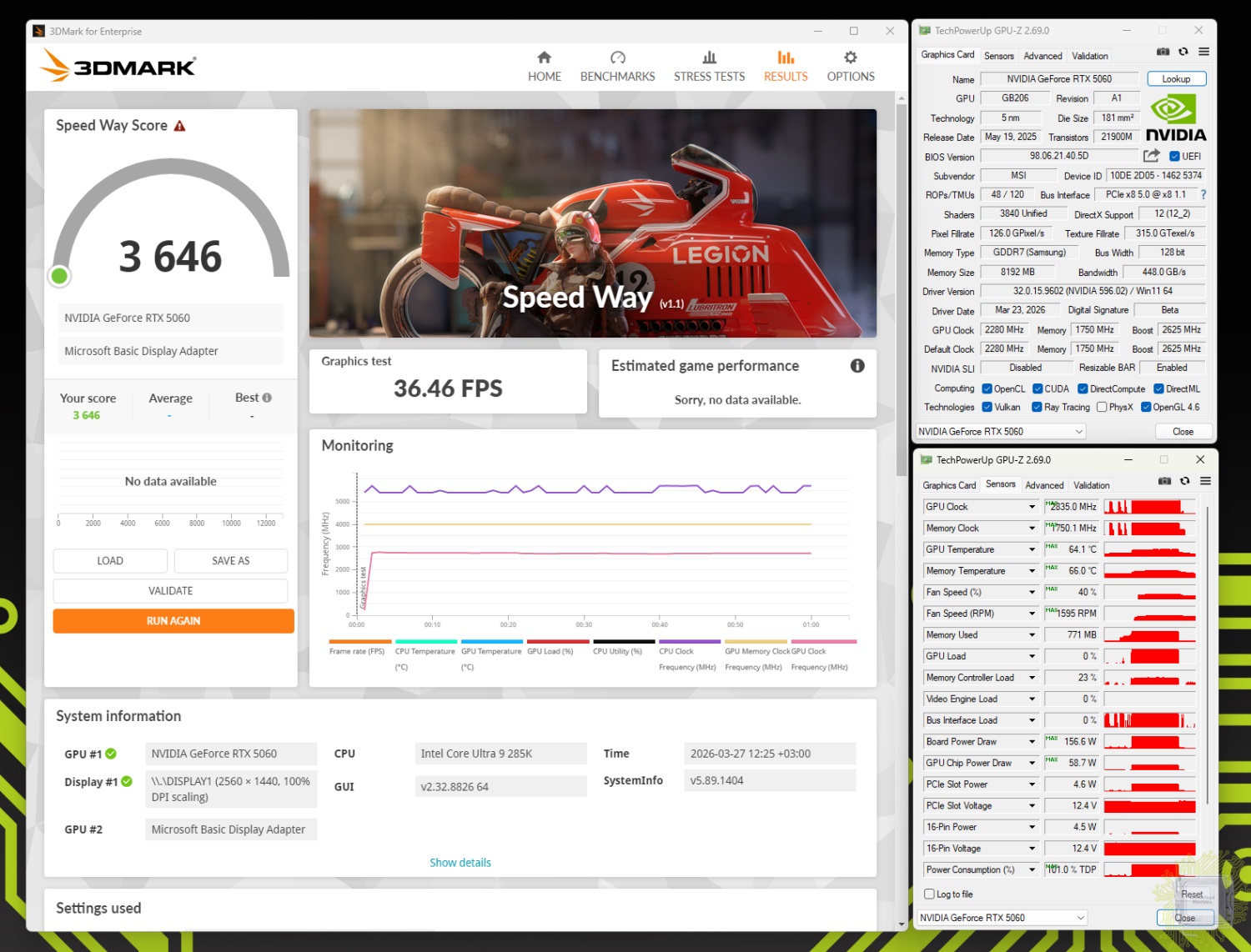This screenshot has height=952, width=1251.
Task: Open the Board Power Draw sensor dropdown
Action: click(x=1032, y=742)
